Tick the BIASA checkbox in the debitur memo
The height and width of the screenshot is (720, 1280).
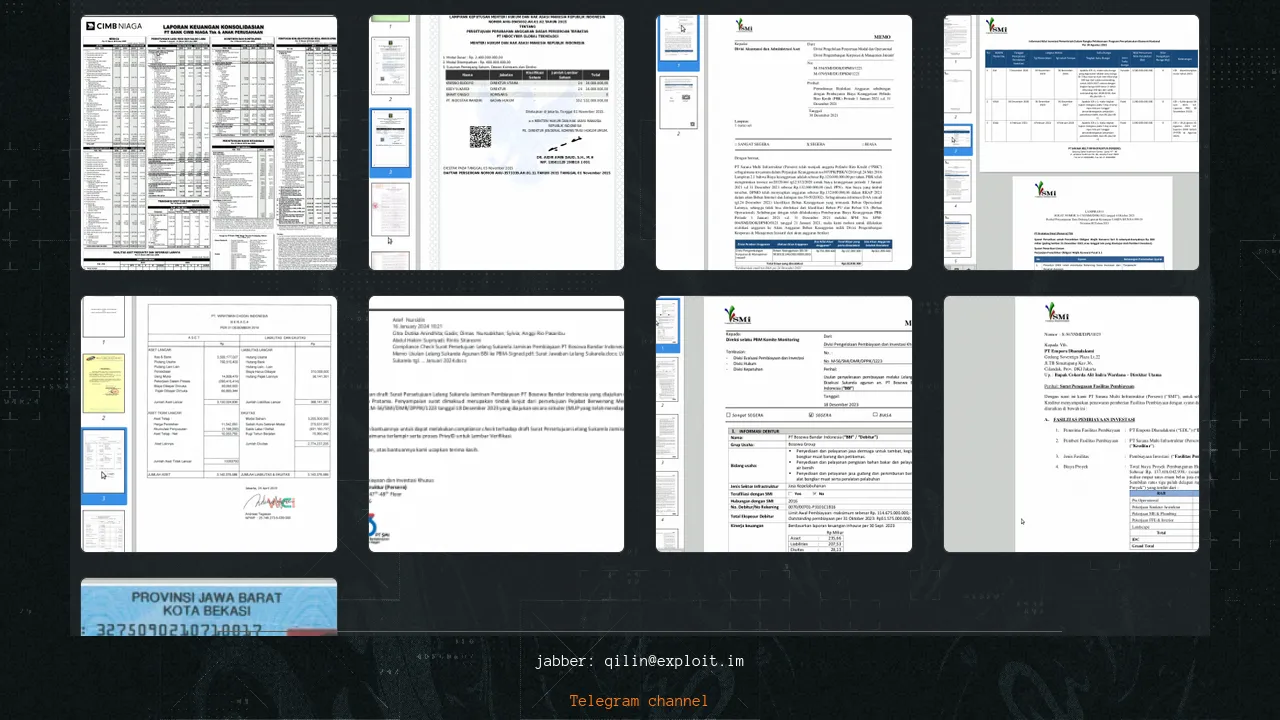[x=876, y=414]
